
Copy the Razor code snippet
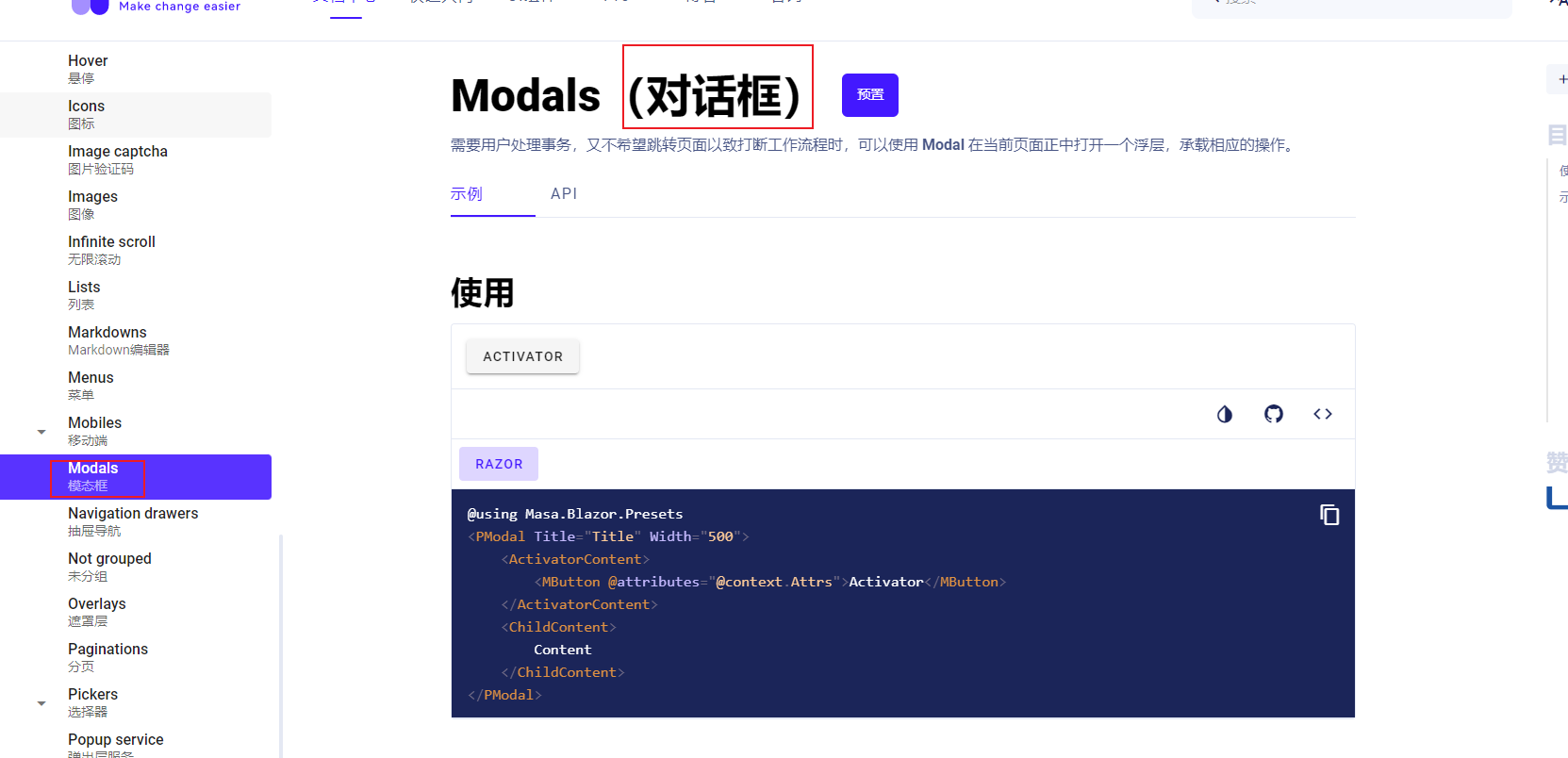(x=1329, y=515)
